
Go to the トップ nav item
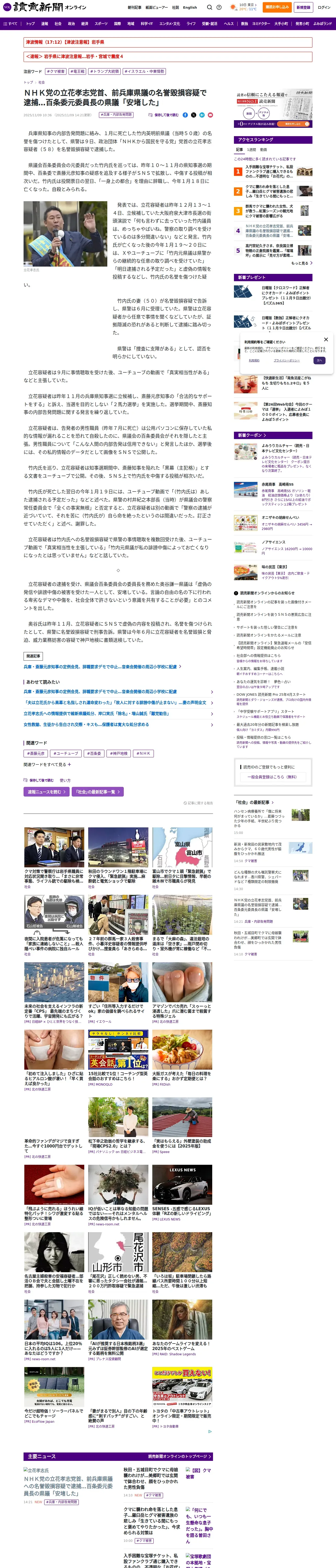point(31,24)
